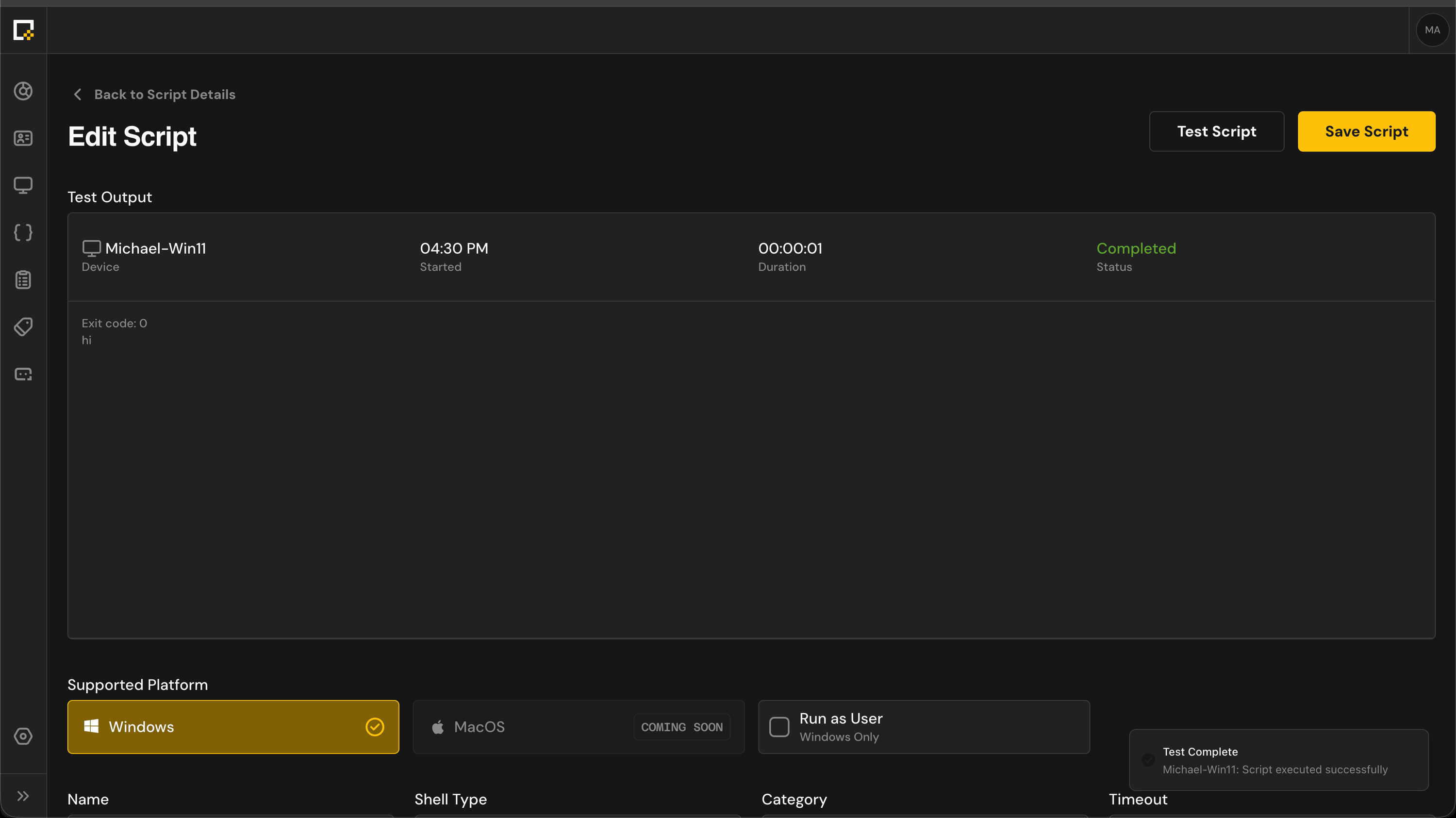1456x818 pixels.
Task: Open the clipboard list icon in sidebar
Action: tap(23, 279)
